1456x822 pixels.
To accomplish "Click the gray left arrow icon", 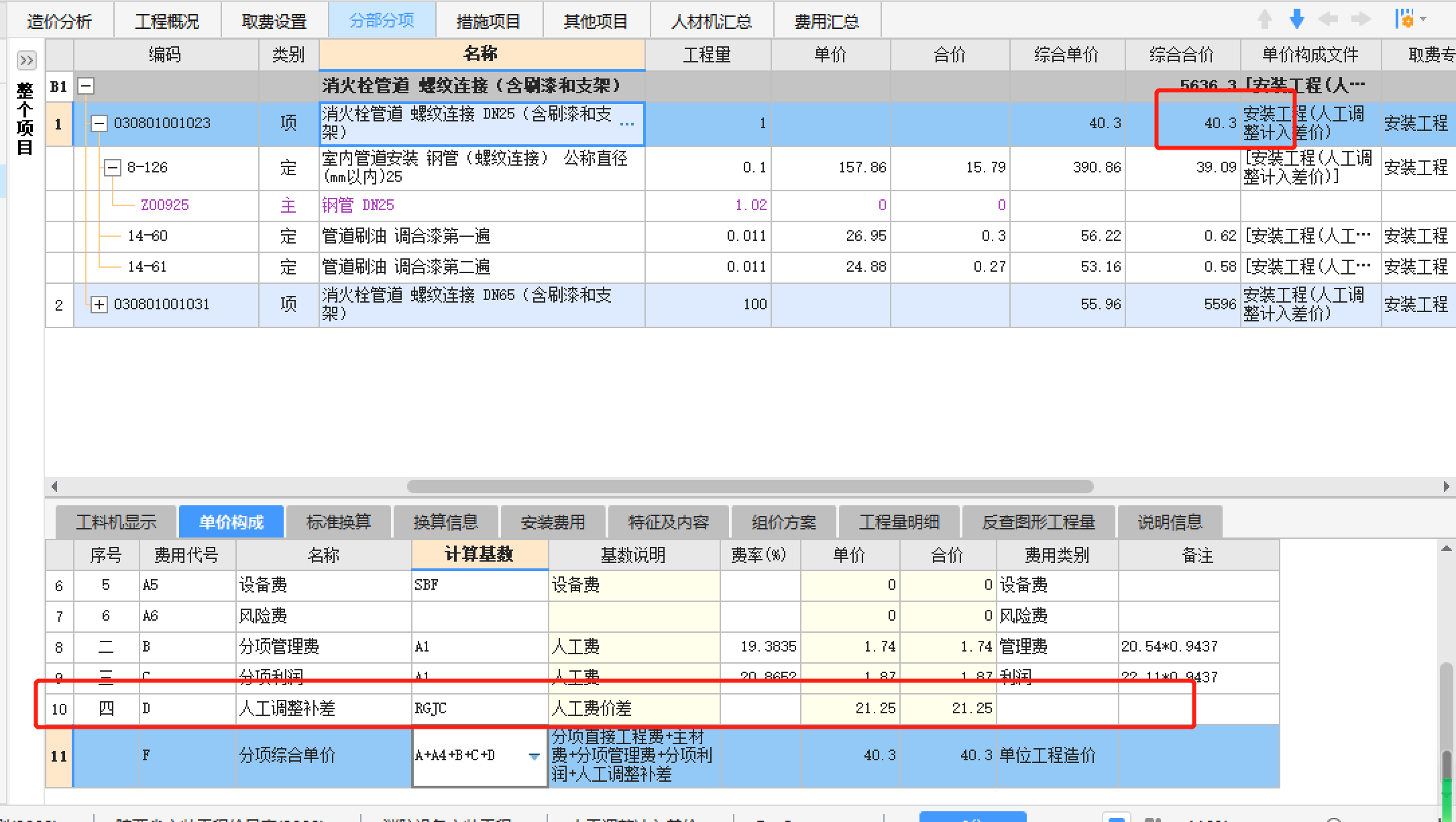I will pos(1329,19).
